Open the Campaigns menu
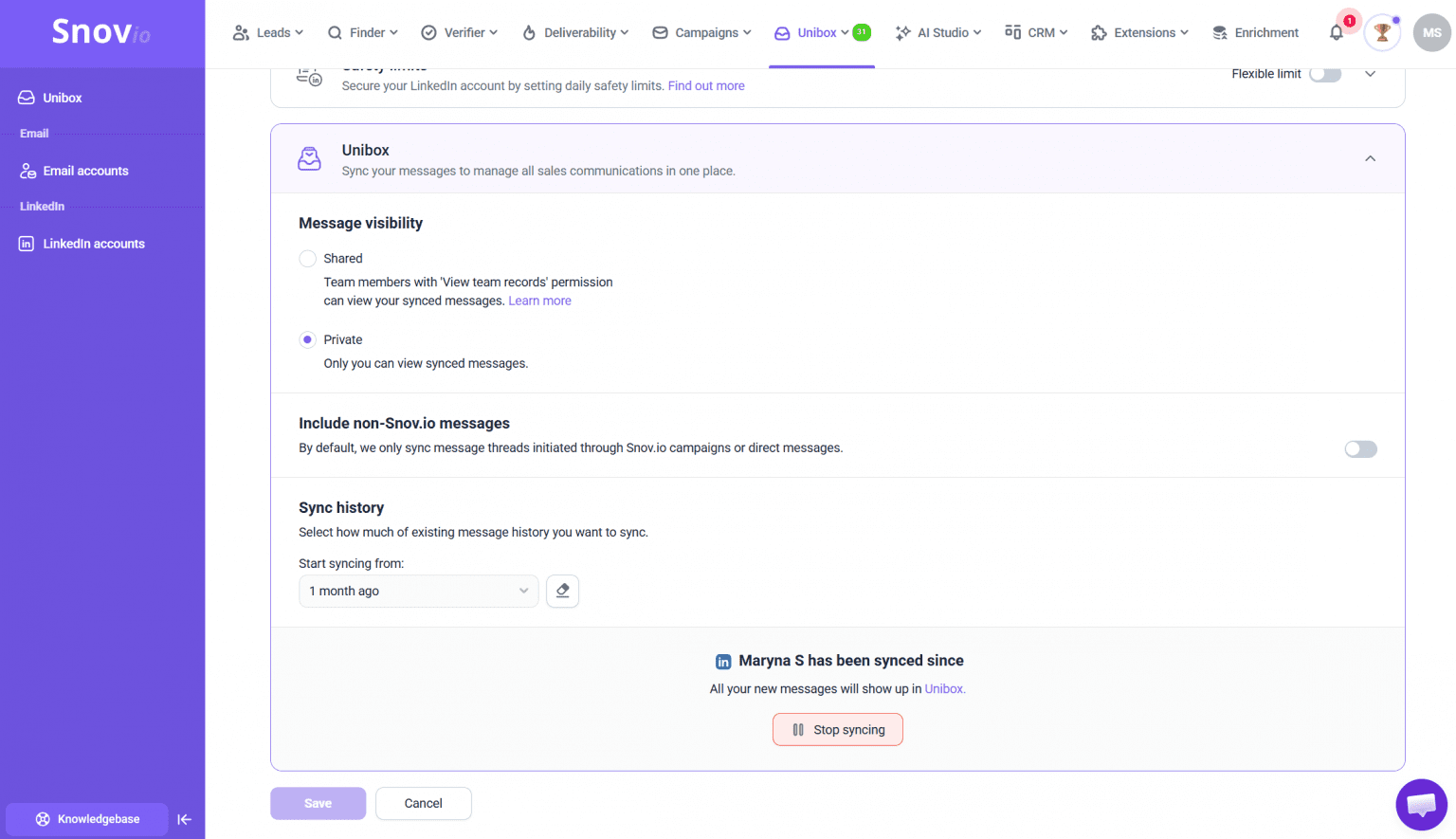 click(701, 33)
